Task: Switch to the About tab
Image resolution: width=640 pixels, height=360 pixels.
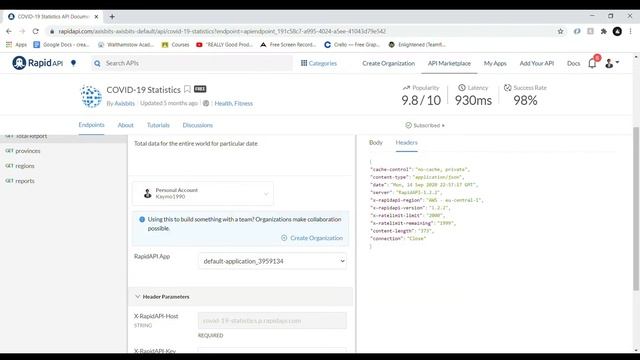Action: click(x=126, y=125)
